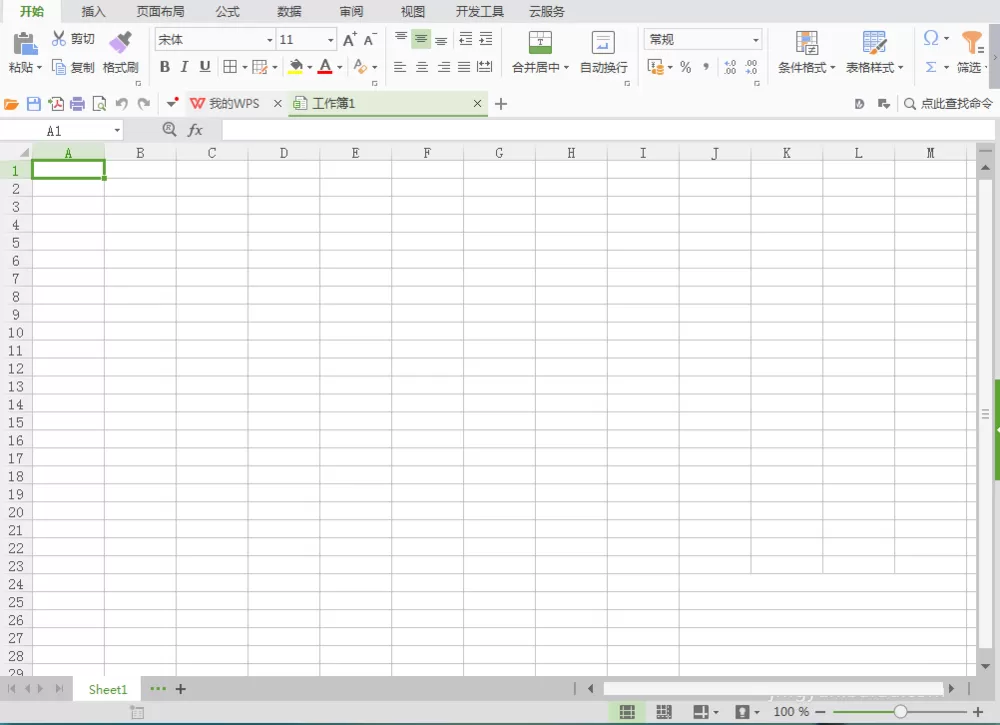1000x725 pixels.
Task: Toggle bottom vertical alignment
Action: pyautogui.click(x=441, y=39)
